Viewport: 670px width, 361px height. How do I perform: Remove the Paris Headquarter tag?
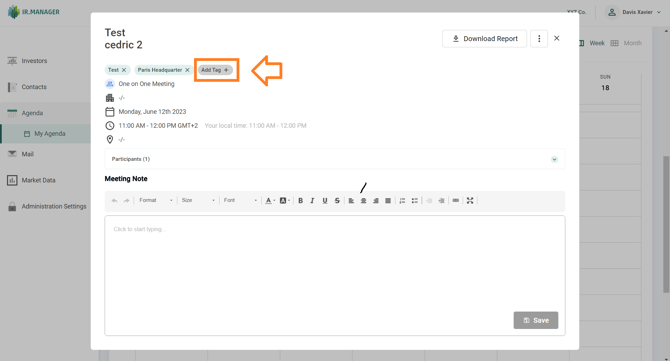coord(187,70)
